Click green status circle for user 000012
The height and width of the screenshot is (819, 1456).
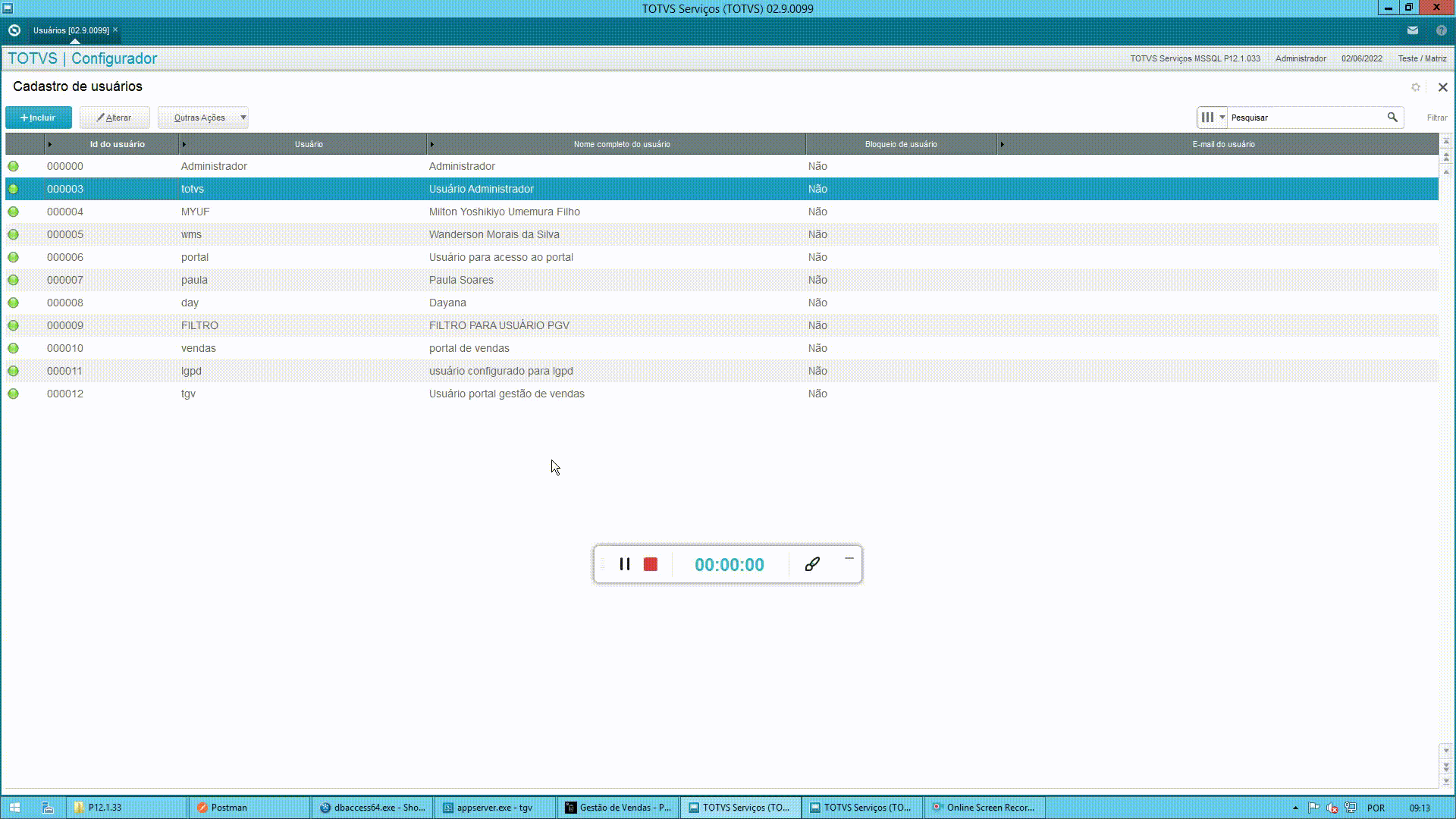click(x=14, y=394)
